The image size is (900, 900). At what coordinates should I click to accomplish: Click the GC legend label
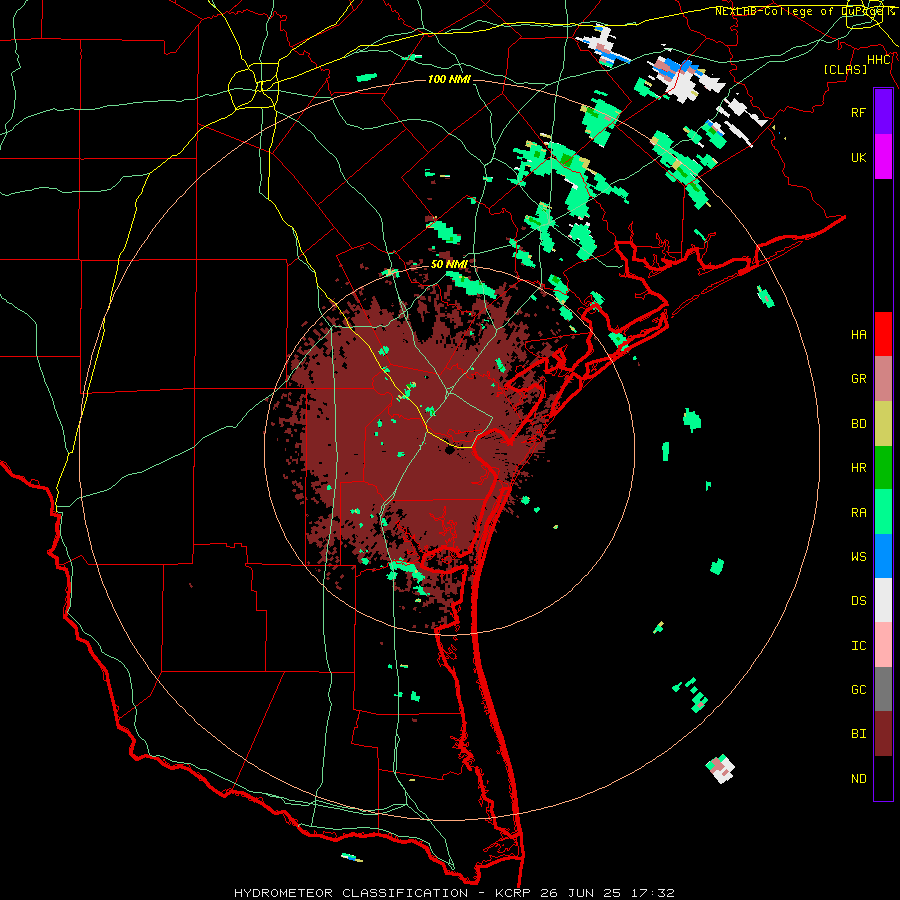[859, 690]
